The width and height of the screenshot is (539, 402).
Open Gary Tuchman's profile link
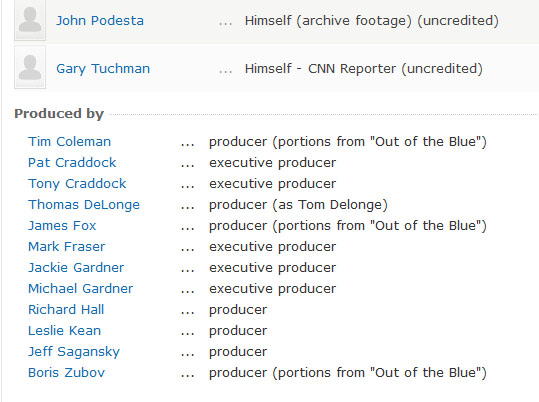(x=103, y=69)
